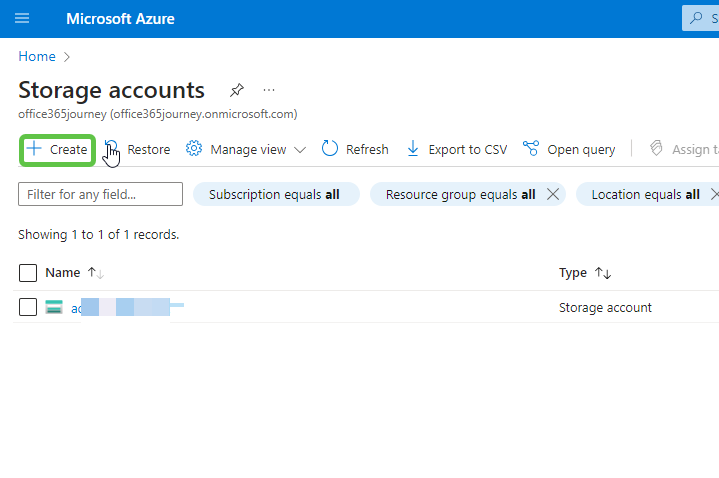Screen dimensions: 719x478
Task: Click the Create plus button
Action: coord(57,149)
